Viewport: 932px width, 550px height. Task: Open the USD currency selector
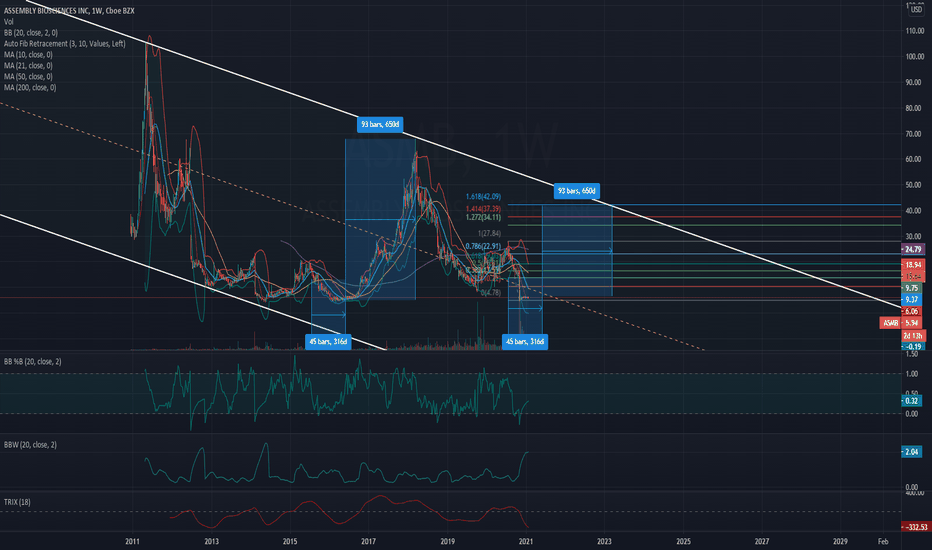[917, 9]
